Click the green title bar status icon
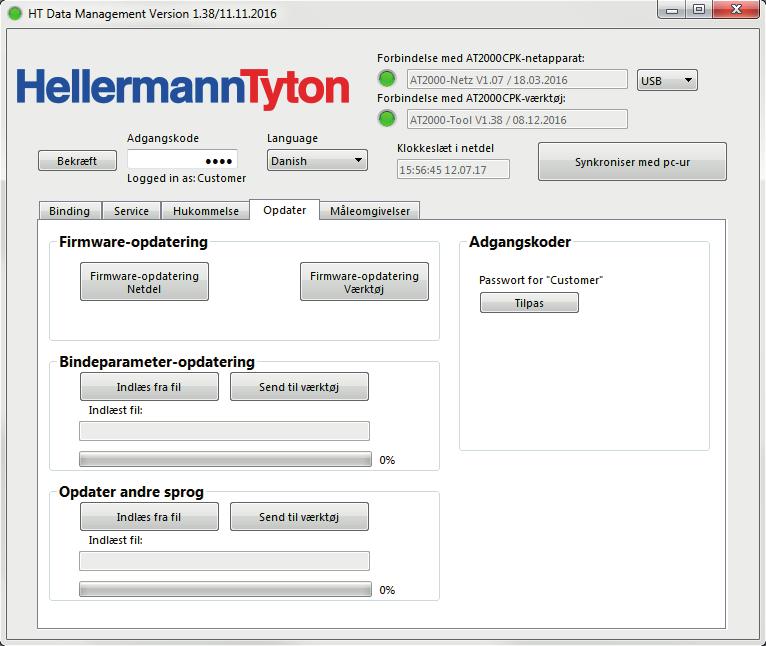This screenshot has height=646, width=766. (15, 13)
